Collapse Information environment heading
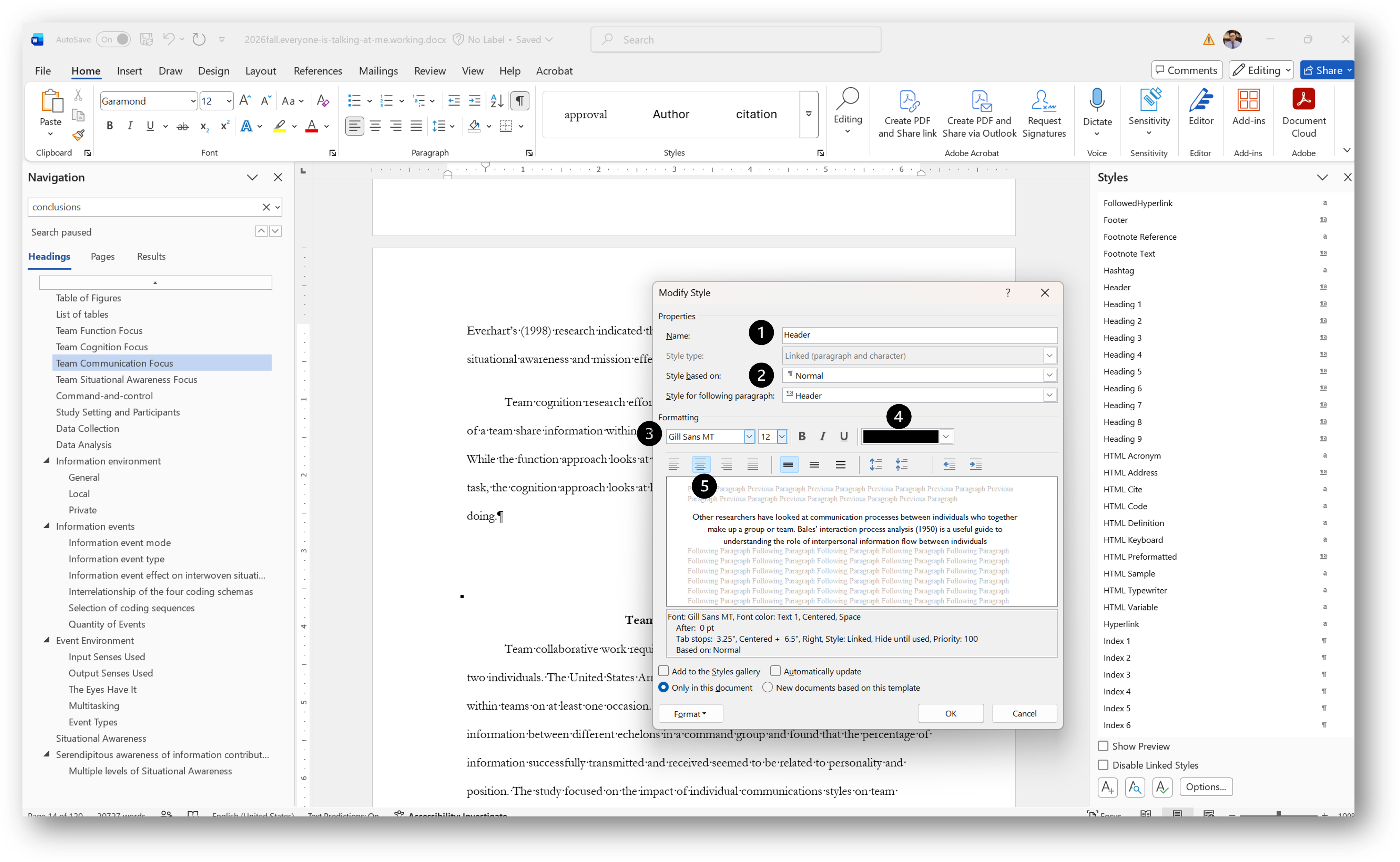 [x=47, y=461]
